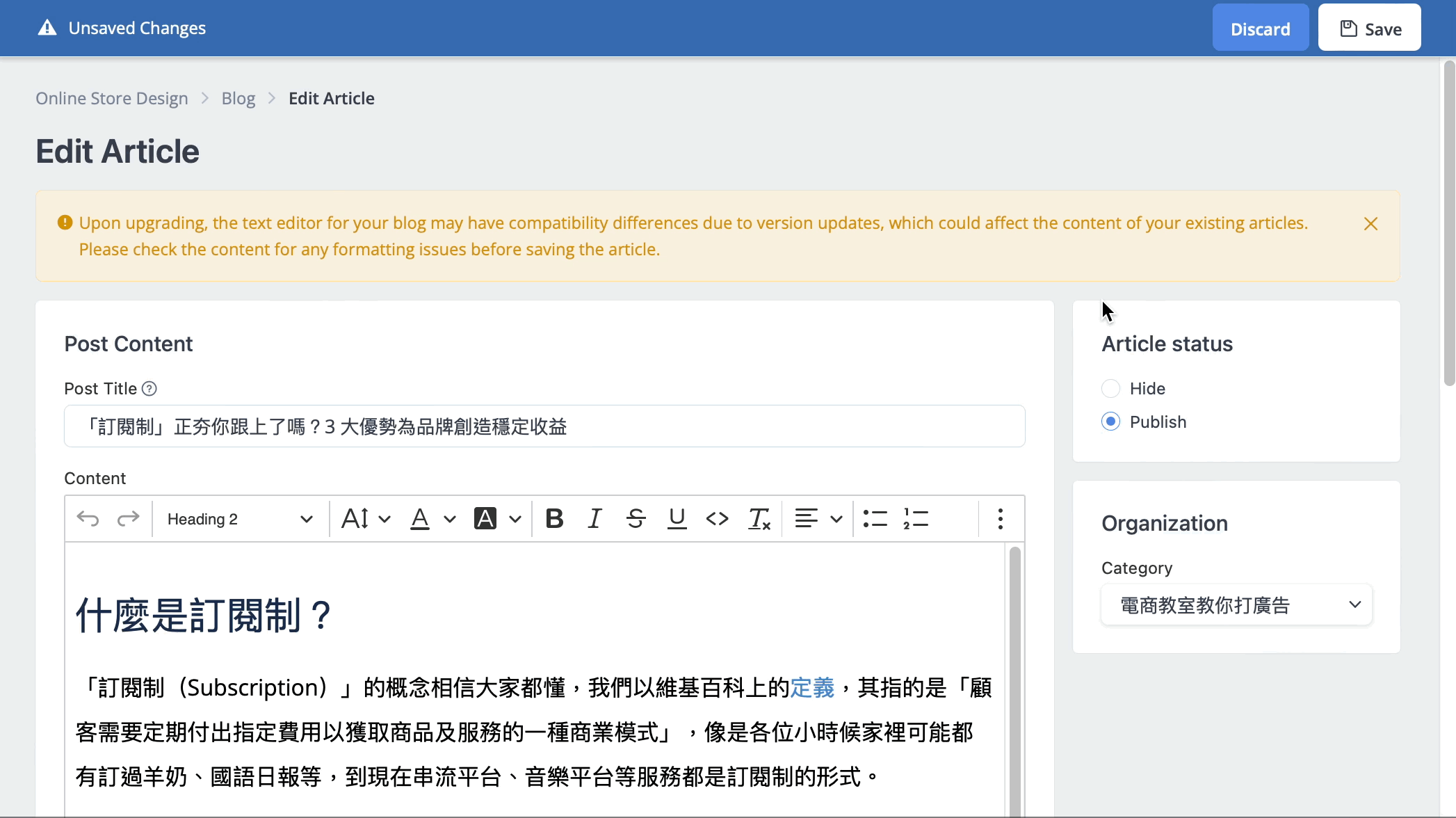Click the Edit Article breadcrumb text
The height and width of the screenshot is (818, 1456).
pos(332,99)
